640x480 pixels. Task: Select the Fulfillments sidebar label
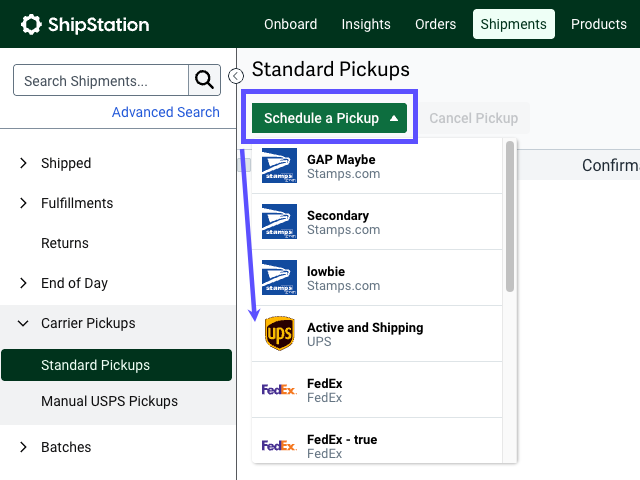77,203
